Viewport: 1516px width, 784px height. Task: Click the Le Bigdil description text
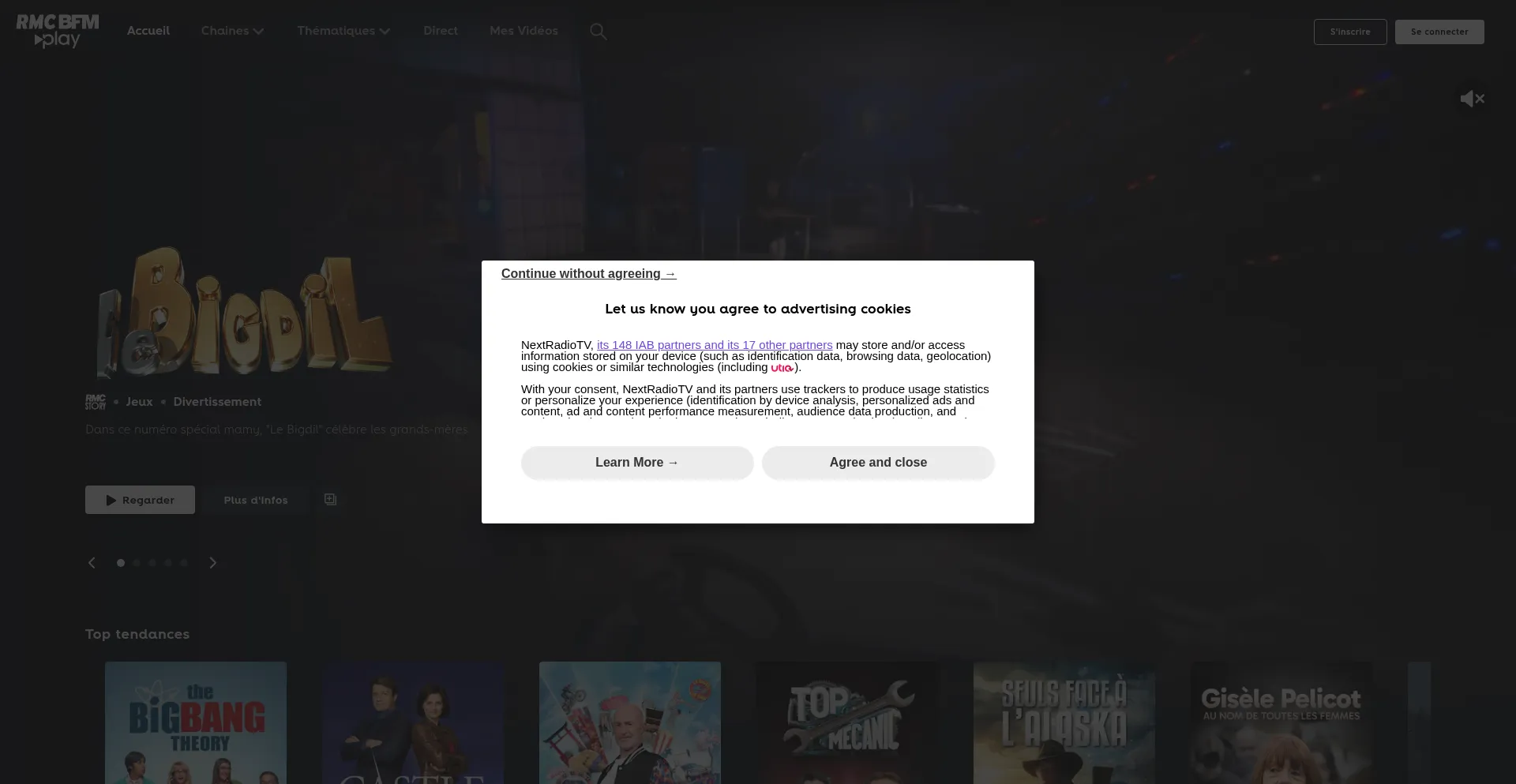click(x=276, y=430)
